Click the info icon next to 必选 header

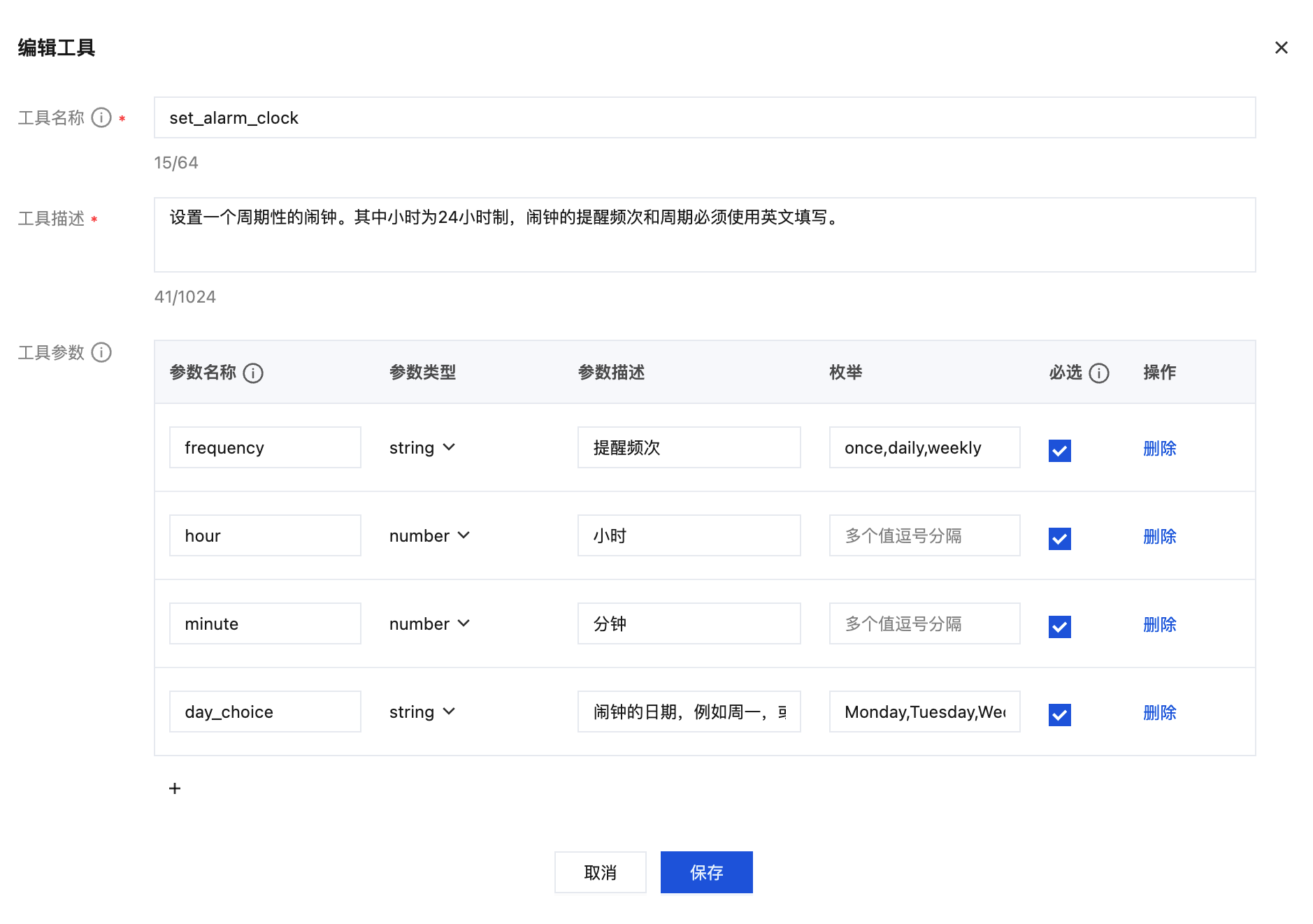click(x=1099, y=373)
